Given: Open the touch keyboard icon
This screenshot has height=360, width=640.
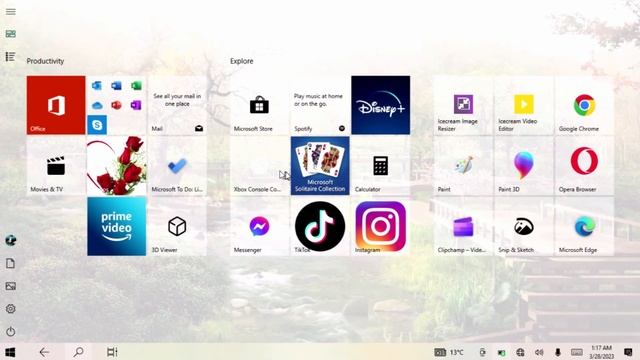Looking at the screenshot, I should coord(577,352).
